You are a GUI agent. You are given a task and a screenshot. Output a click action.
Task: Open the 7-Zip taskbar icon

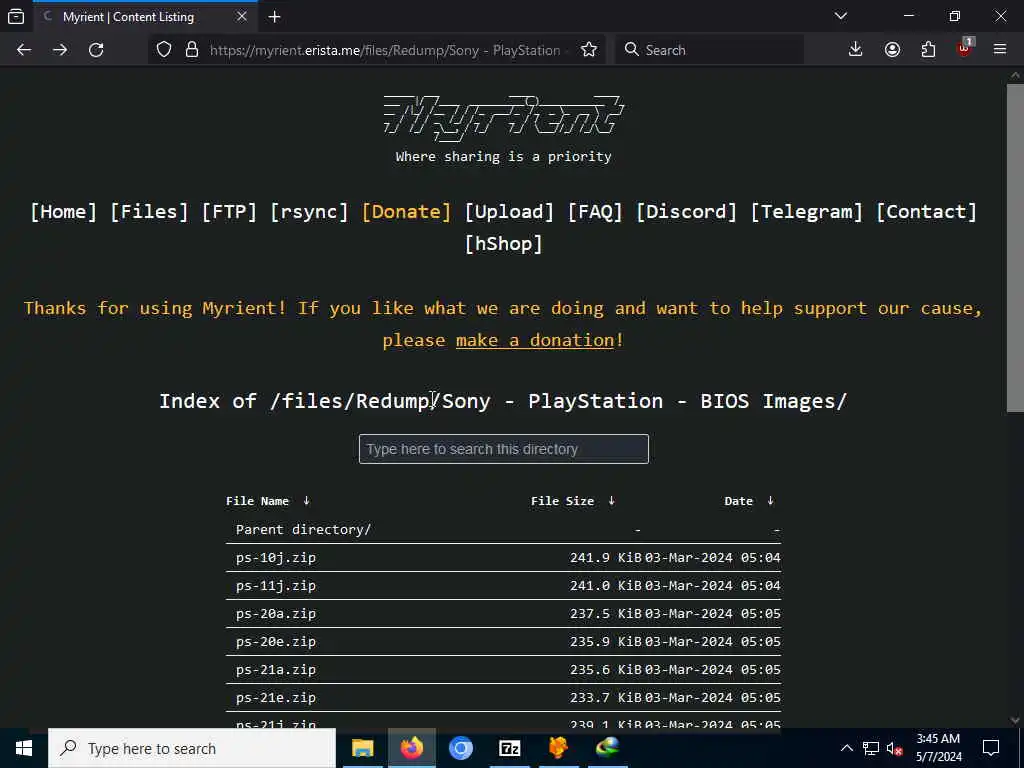(509, 748)
